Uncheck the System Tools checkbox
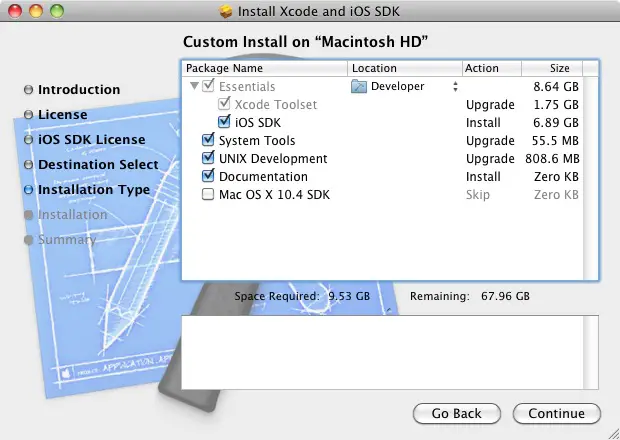 click(208, 141)
